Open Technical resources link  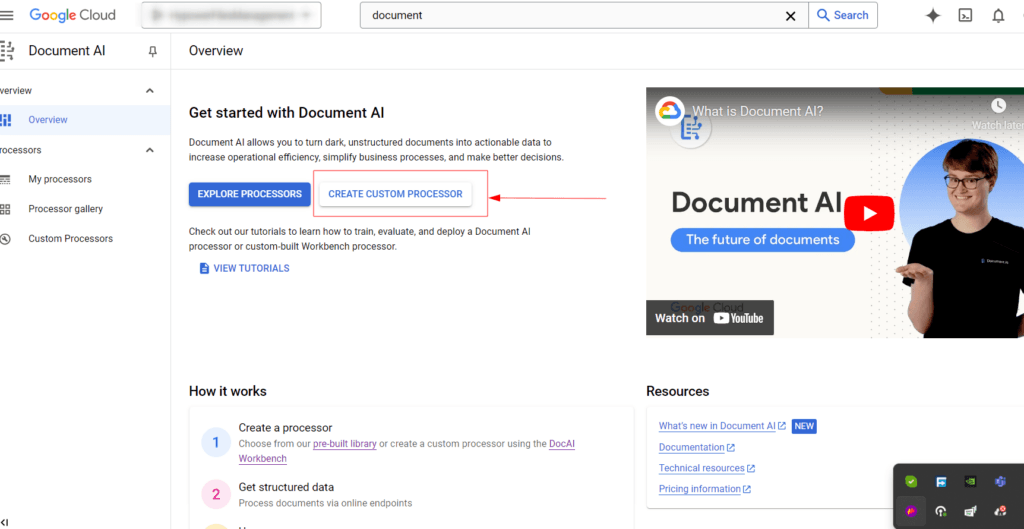[x=707, y=468]
